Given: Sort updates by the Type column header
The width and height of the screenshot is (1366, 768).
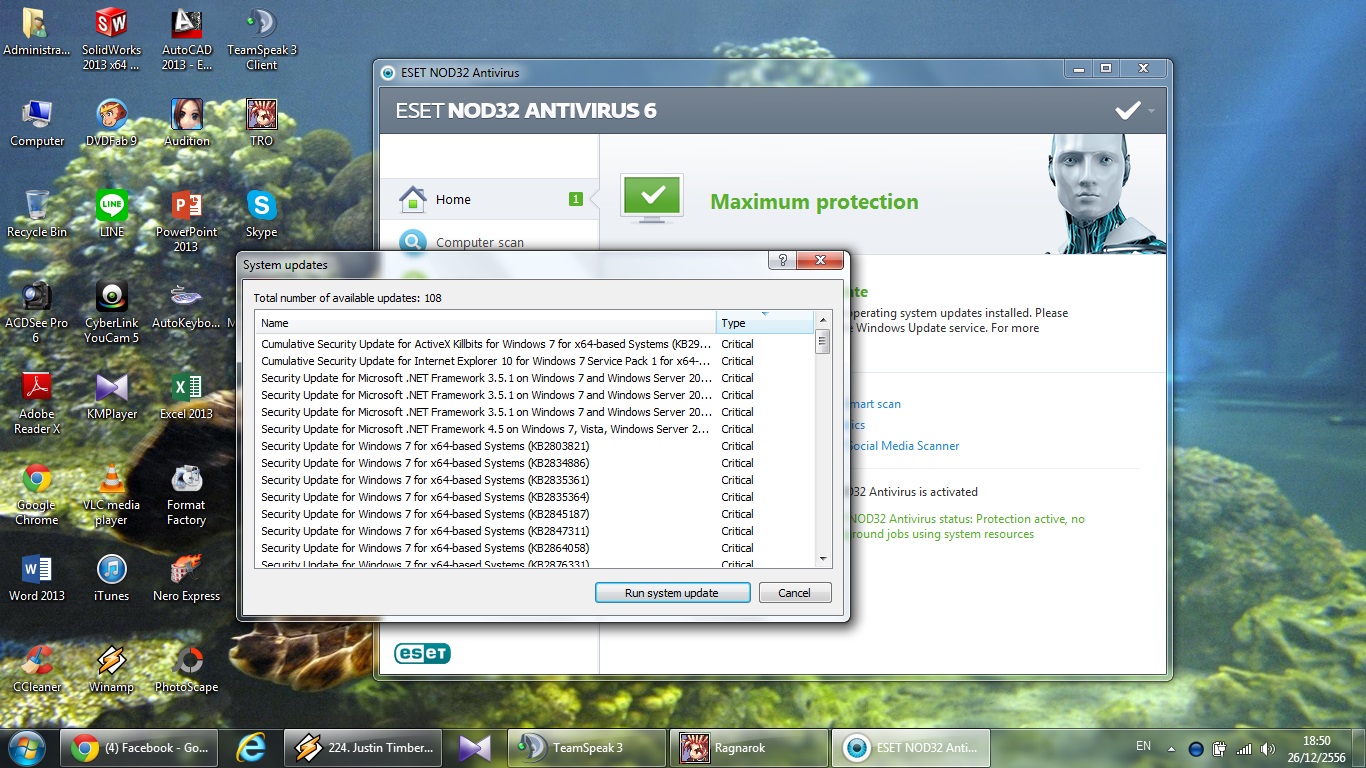Looking at the screenshot, I should pyautogui.click(x=765, y=323).
